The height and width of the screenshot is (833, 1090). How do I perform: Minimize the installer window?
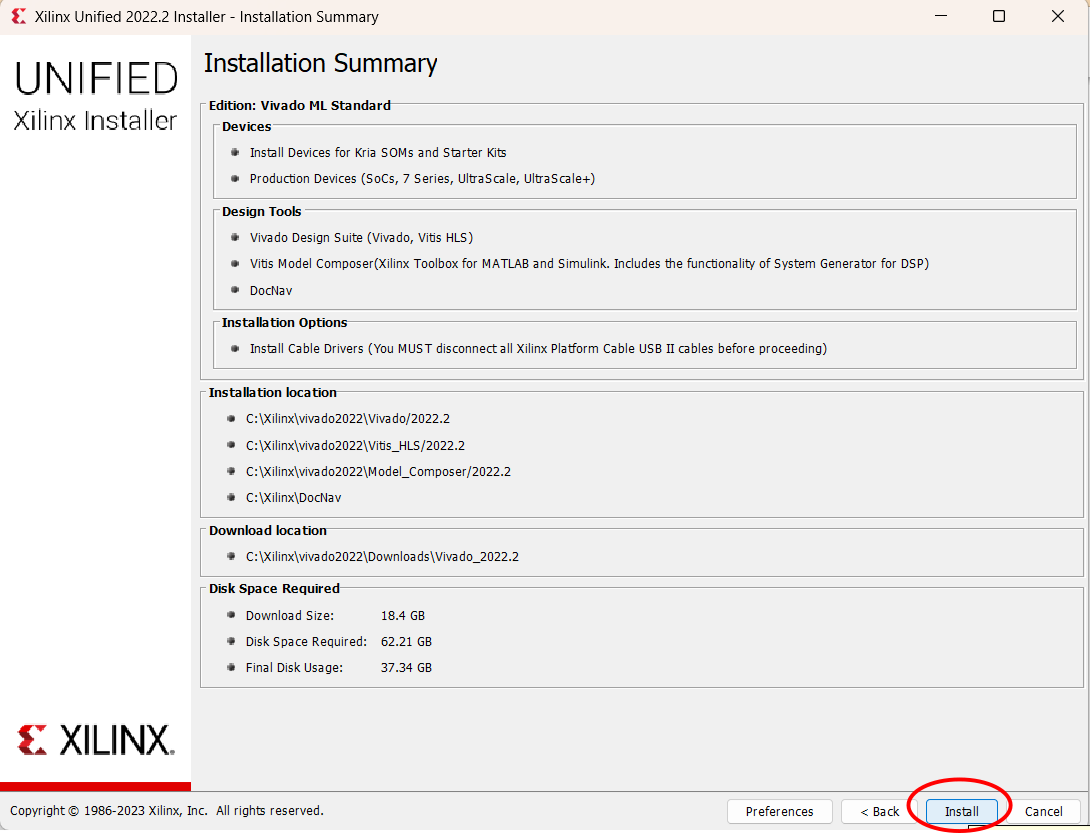coord(939,16)
